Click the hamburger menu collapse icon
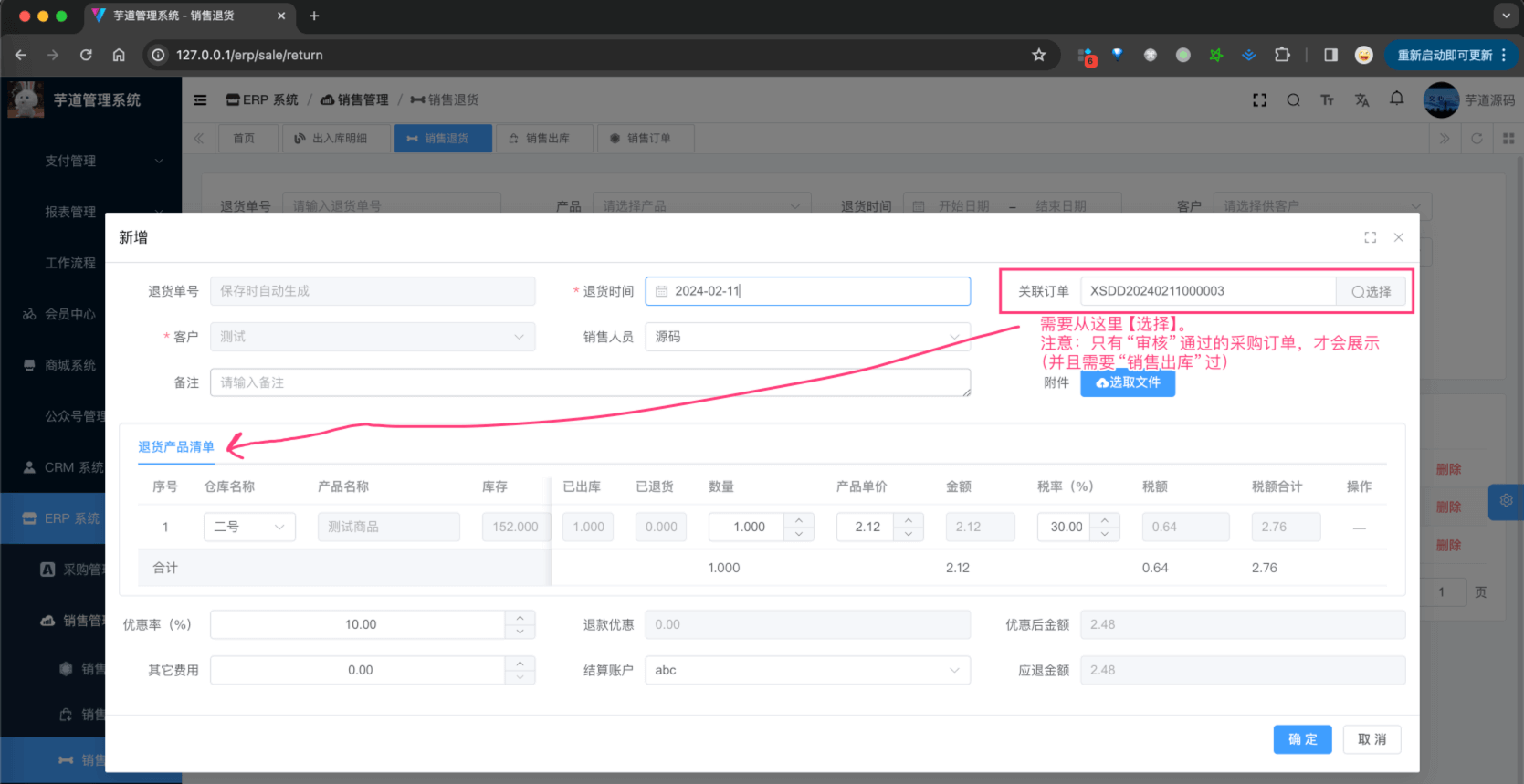This screenshot has width=1524, height=784. coord(200,100)
